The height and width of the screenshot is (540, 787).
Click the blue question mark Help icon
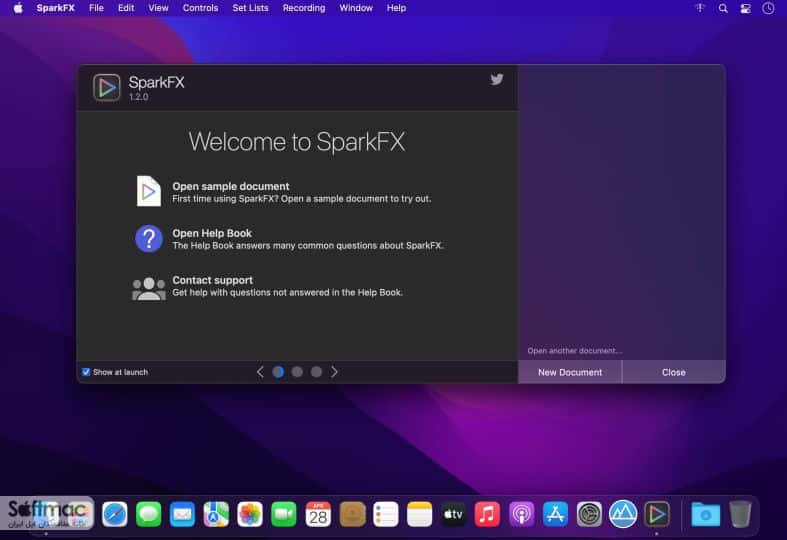point(149,238)
